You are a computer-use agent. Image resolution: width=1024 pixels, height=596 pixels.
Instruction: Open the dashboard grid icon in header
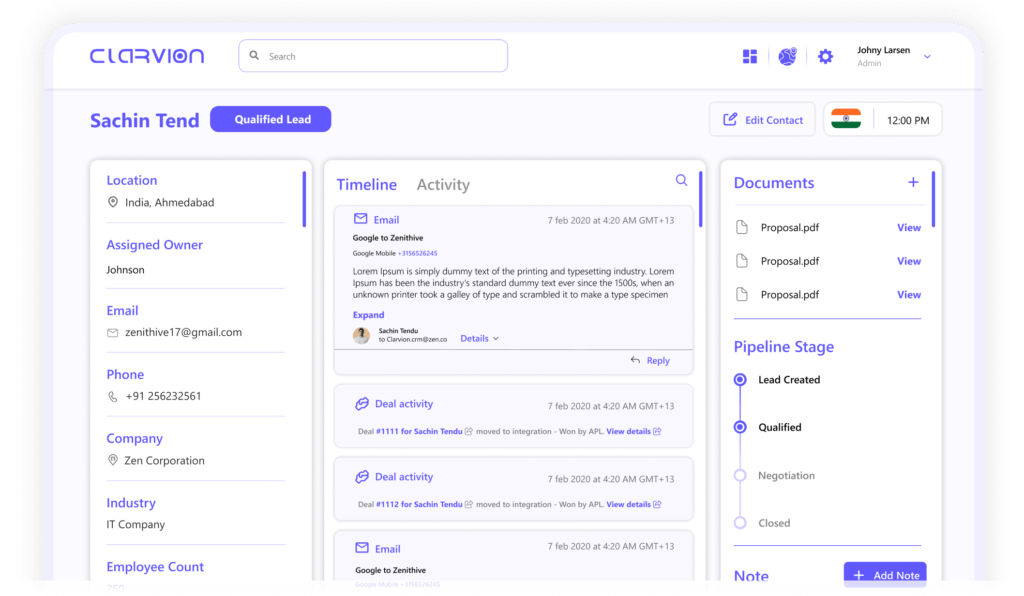(x=750, y=57)
